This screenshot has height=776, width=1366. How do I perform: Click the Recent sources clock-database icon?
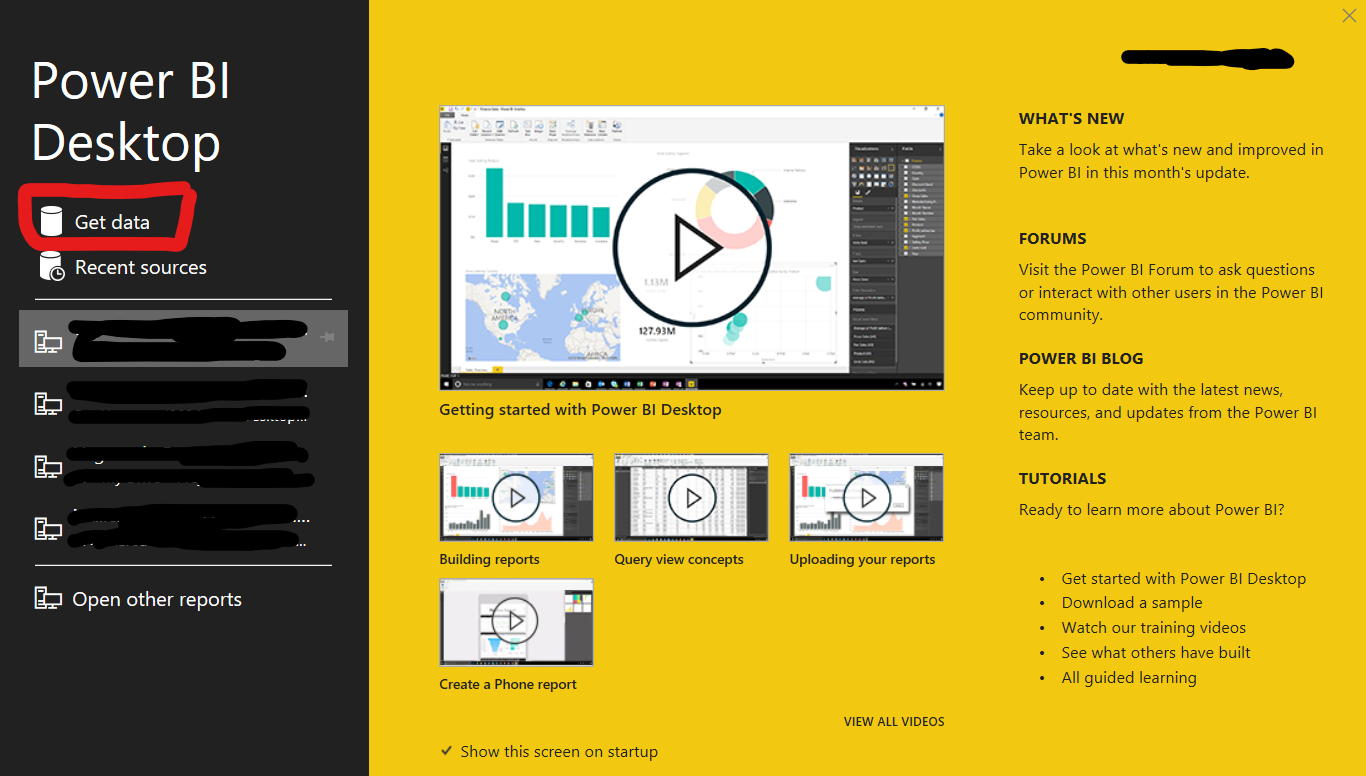click(51, 267)
